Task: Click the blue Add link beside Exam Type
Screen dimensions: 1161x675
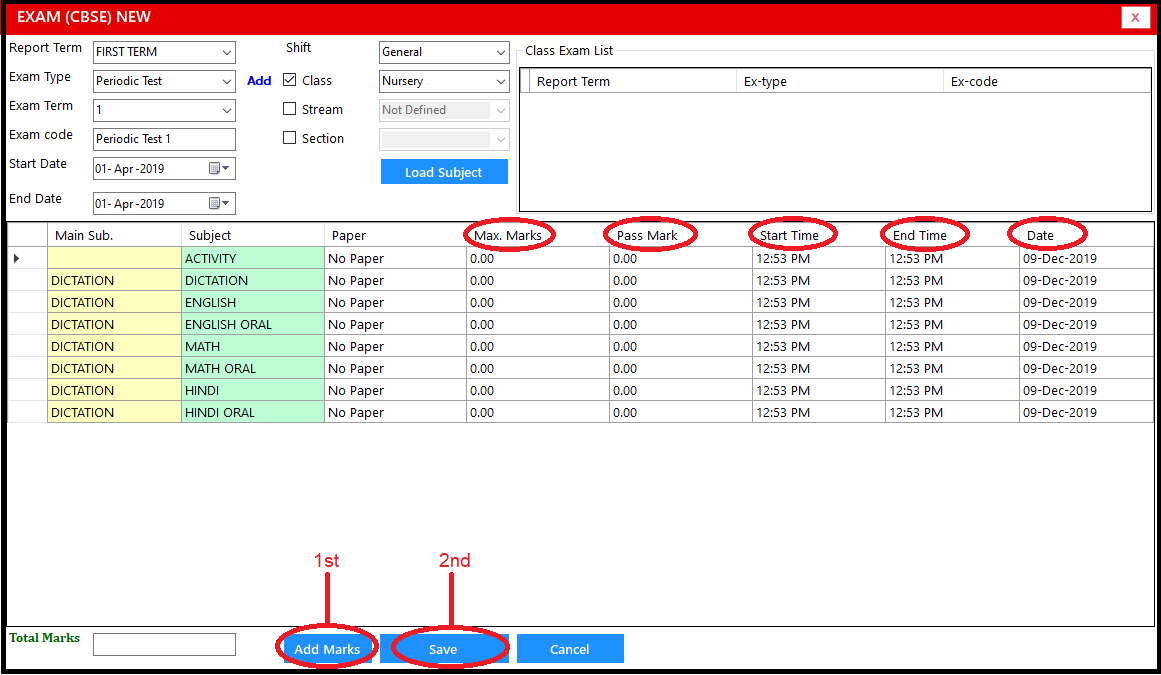Action: coord(259,81)
